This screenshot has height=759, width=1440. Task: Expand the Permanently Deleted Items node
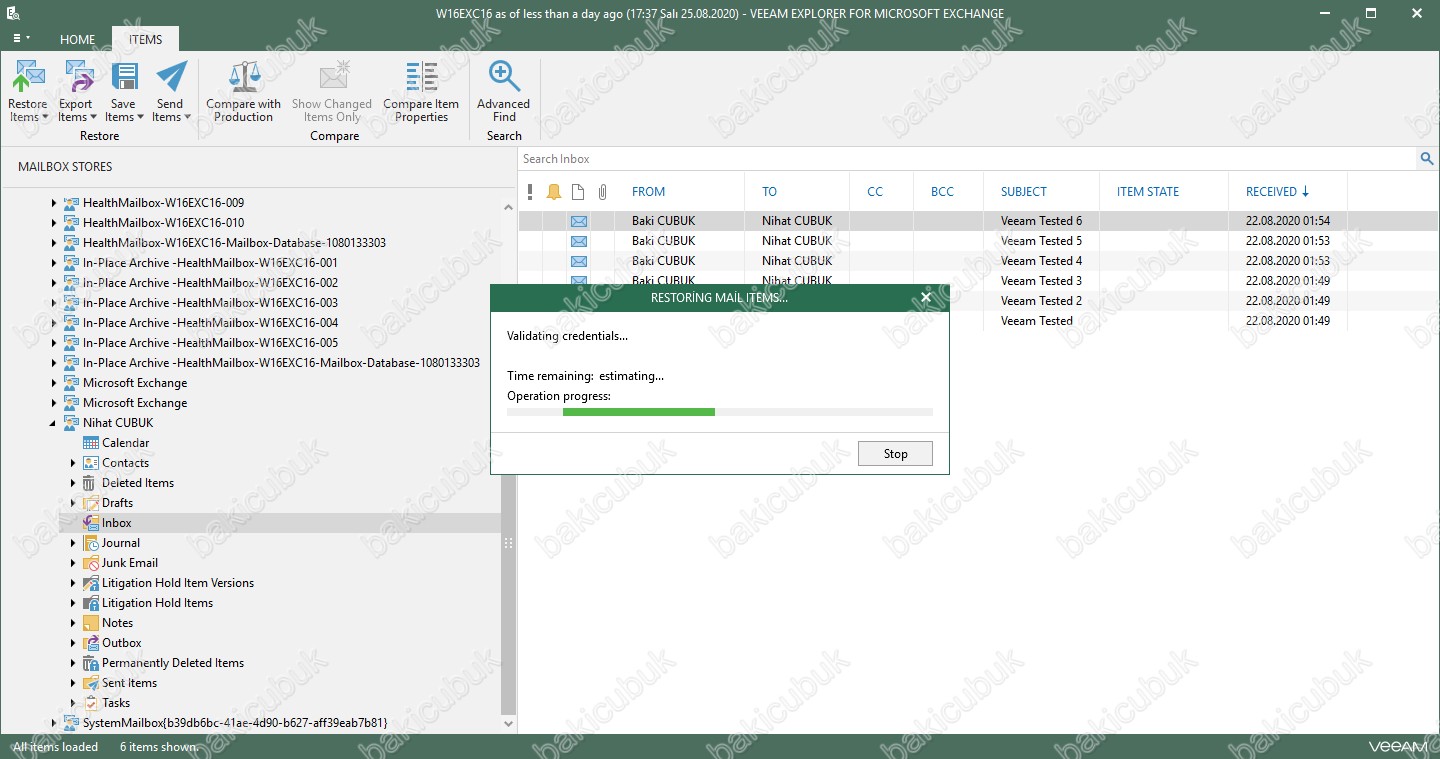pyautogui.click(x=73, y=663)
